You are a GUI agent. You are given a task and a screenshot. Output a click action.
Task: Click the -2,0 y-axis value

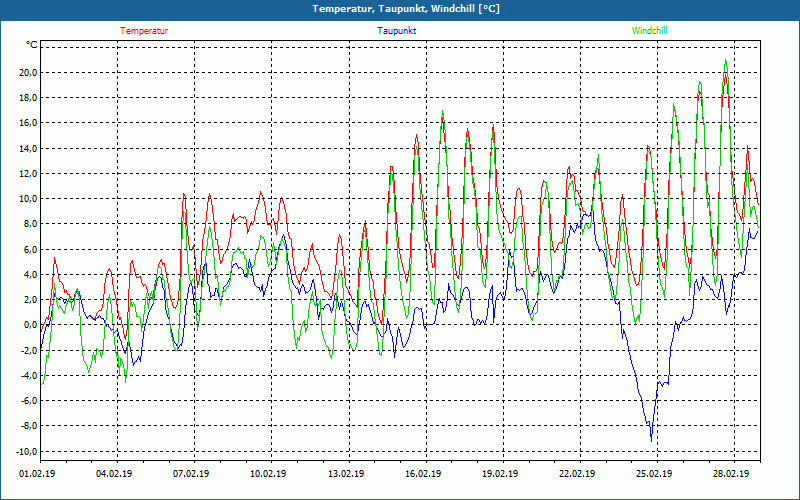tap(29, 351)
